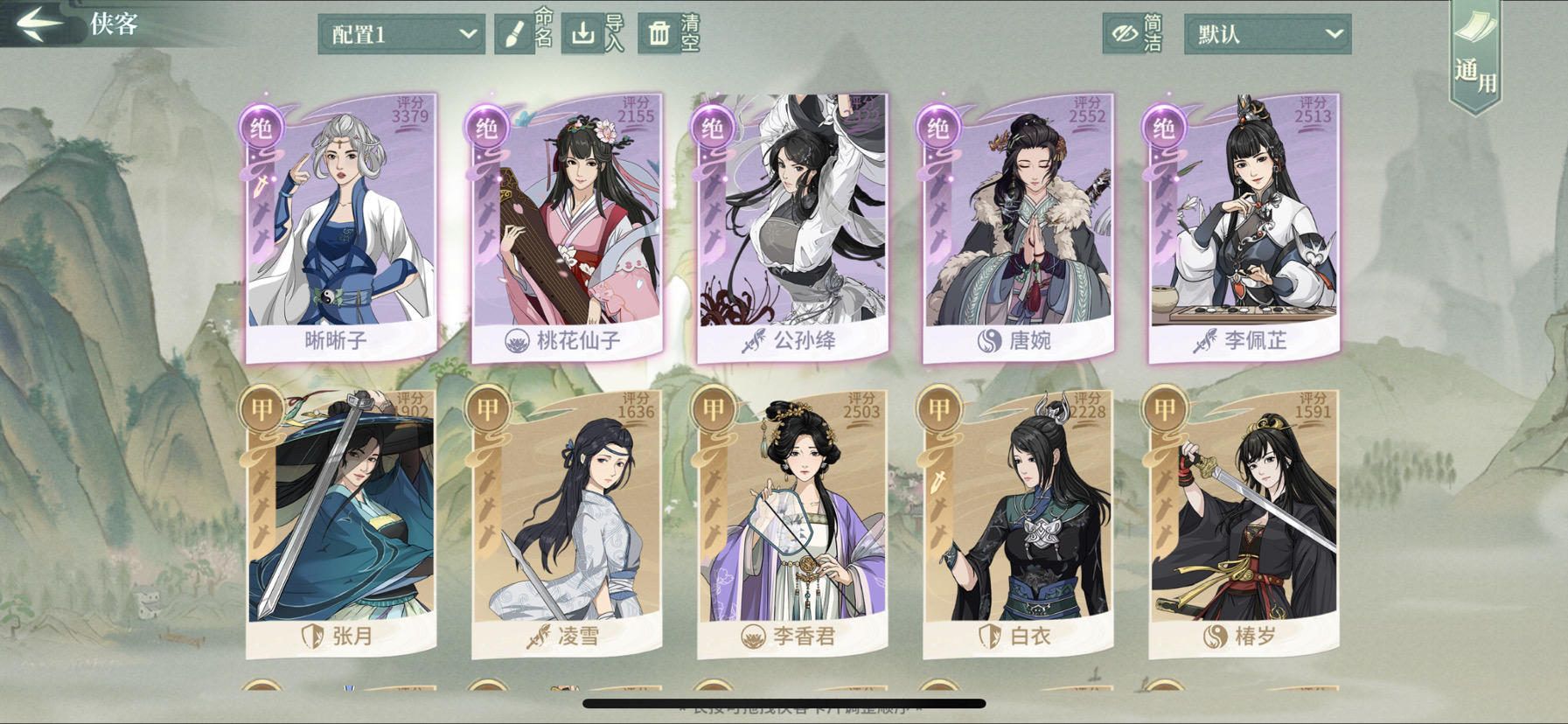This screenshot has height=724, width=1568.
Task: Select the 李佩芷 character card
Action: point(1244,227)
